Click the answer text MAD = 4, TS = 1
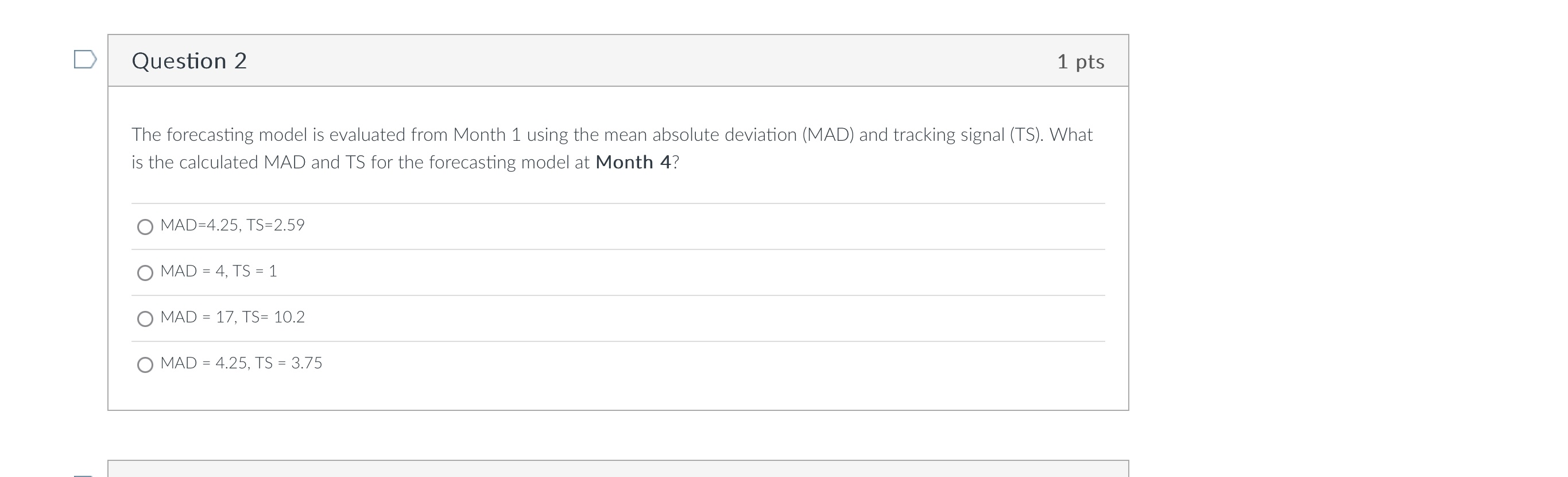1568x477 pixels. pos(219,272)
